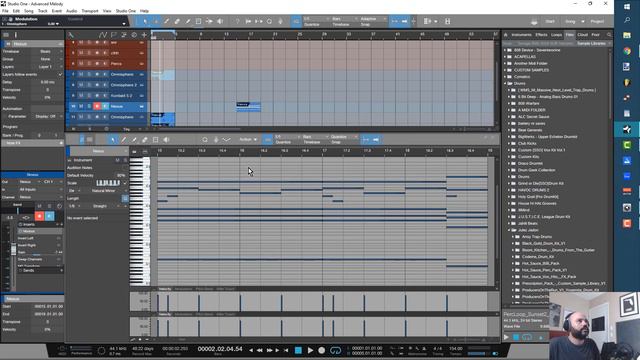The width and height of the screenshot is (640, 360).
Task: Toggle Audition Notes checkbox in editor
Action: (x=125, y=168)
